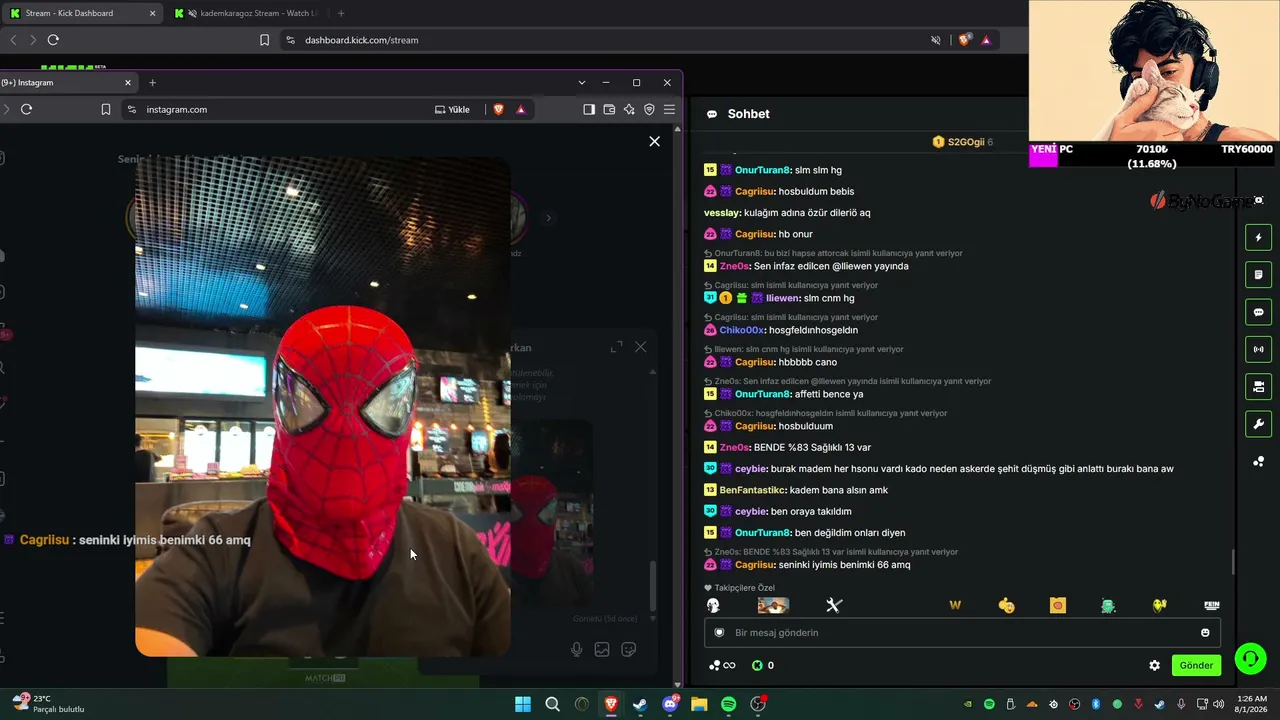1280x720 pixels.
Task: Click the green K points balance
Action: tap(763, 665)
